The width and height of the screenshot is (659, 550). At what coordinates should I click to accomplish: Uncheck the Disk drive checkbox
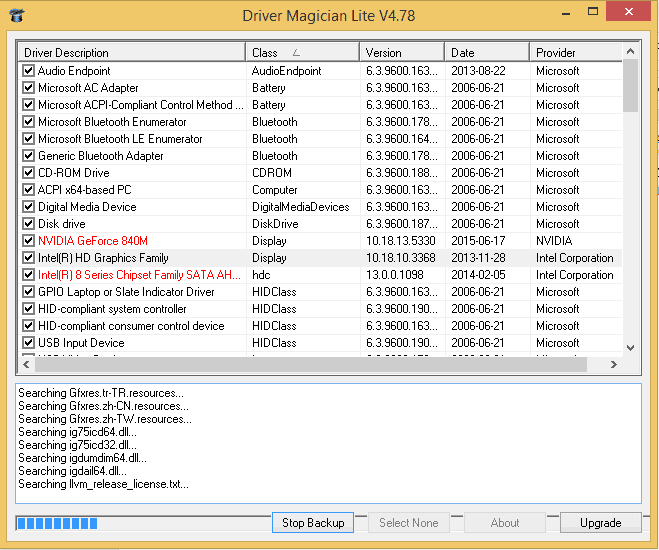point(28,224)
